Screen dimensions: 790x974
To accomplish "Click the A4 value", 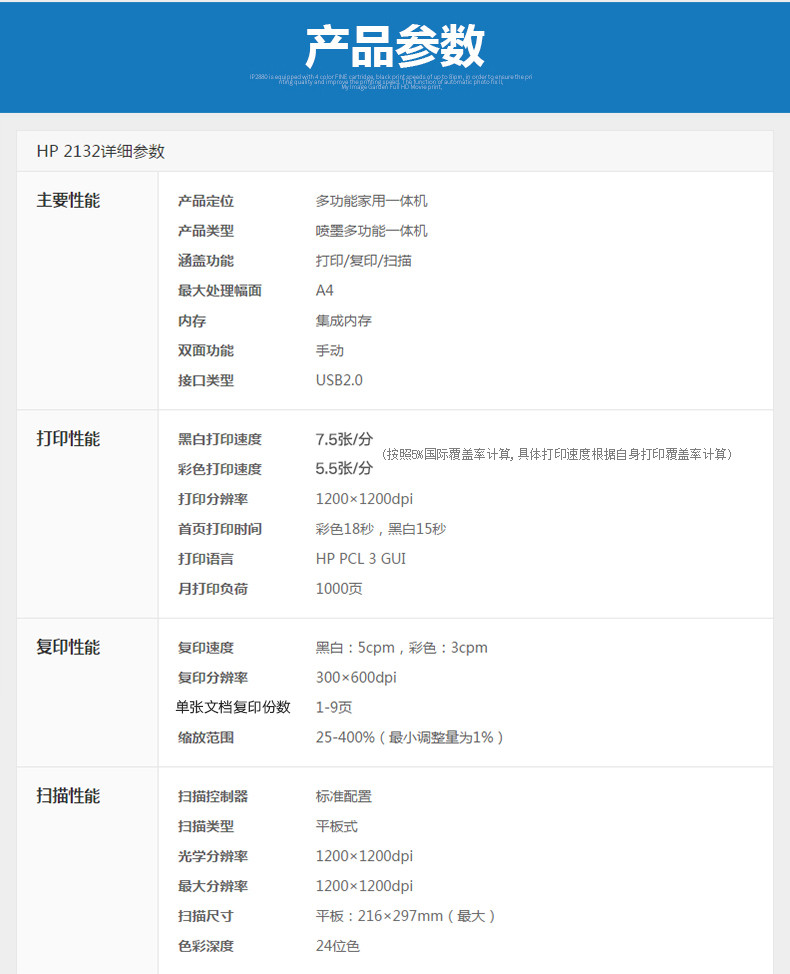I will click(324, 290).
